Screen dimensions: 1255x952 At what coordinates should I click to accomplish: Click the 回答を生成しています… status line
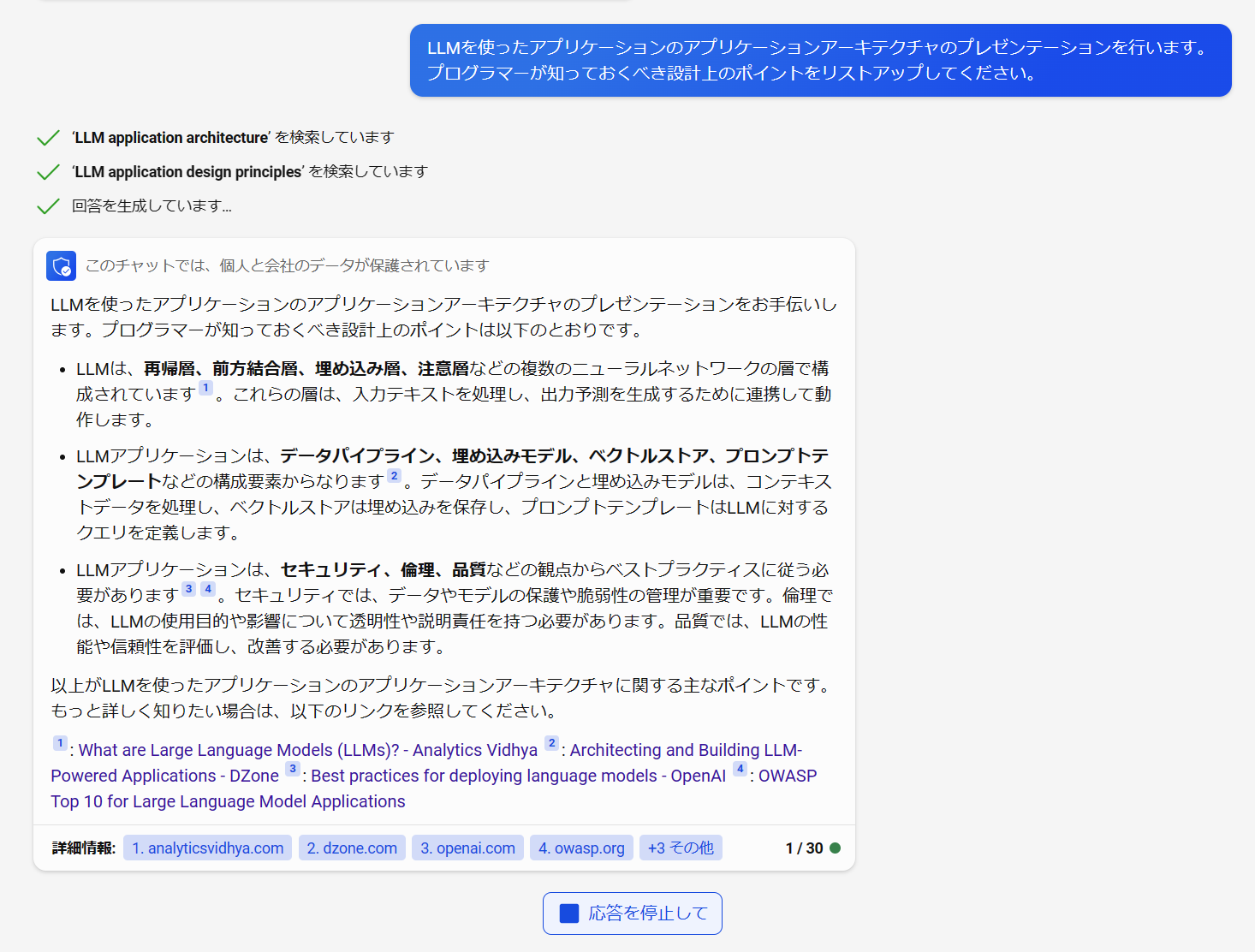[x=152, y=206]
